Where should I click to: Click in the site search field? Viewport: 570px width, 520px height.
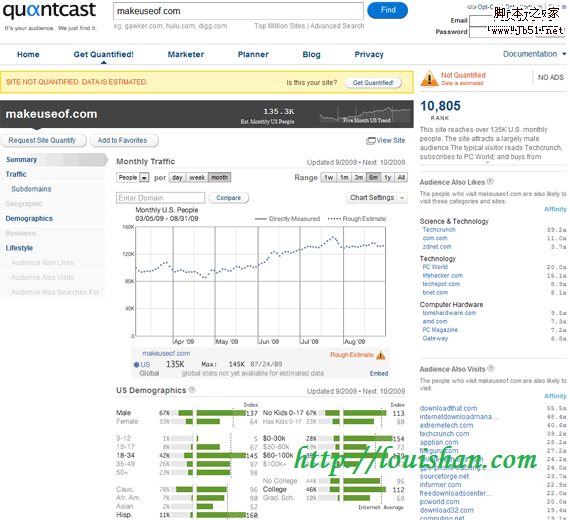238,11
